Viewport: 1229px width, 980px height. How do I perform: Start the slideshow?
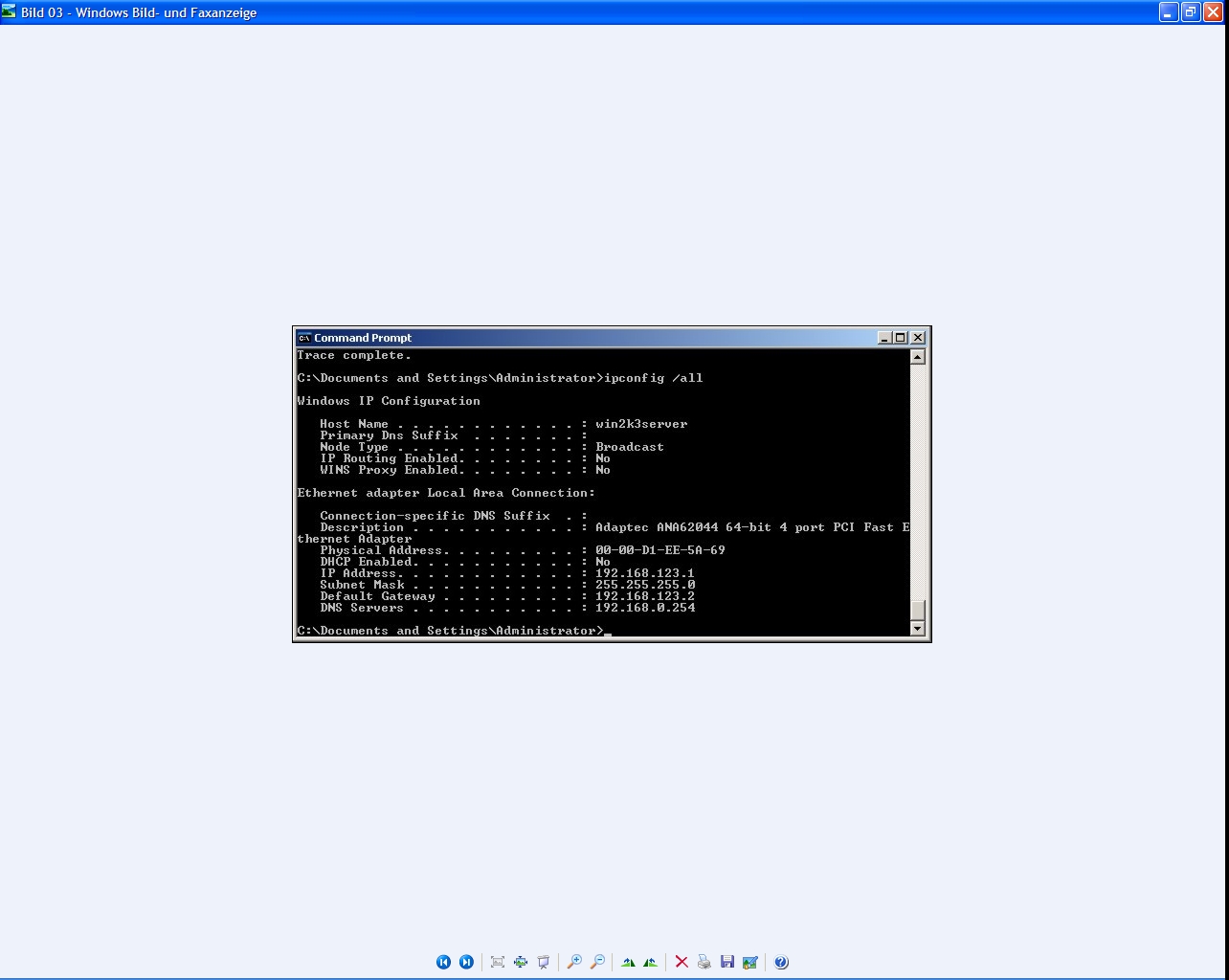click(x=544, y=962)
